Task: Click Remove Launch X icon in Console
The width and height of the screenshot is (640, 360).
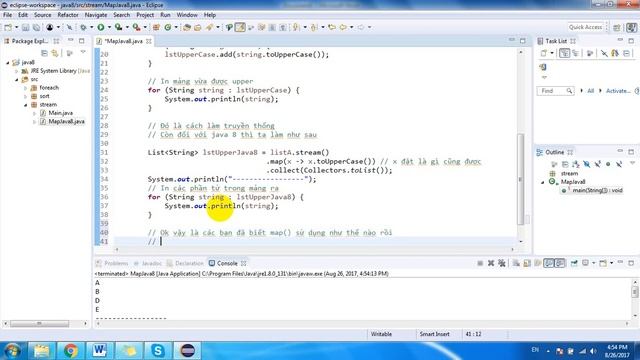Action: (x=491, y=263)
